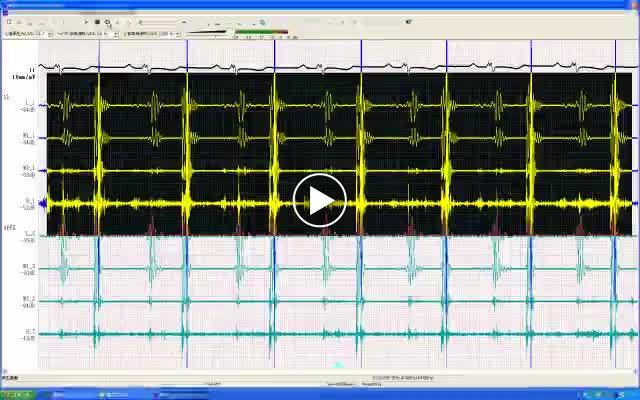This screenshot has width=640, height=400.
Task: Click the large play button overlay
Action: tap(320, 200)
